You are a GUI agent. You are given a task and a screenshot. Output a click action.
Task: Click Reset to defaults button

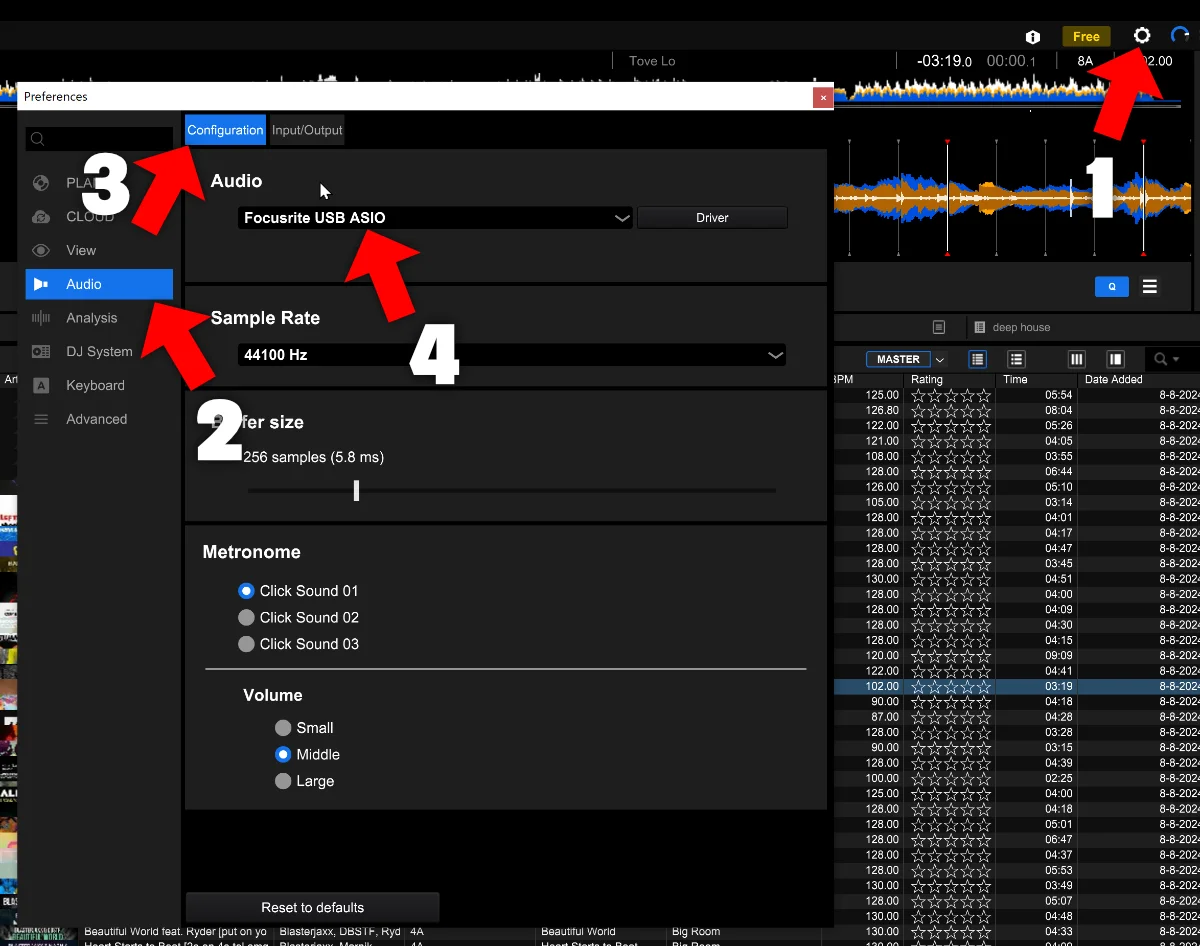point(312,907)
